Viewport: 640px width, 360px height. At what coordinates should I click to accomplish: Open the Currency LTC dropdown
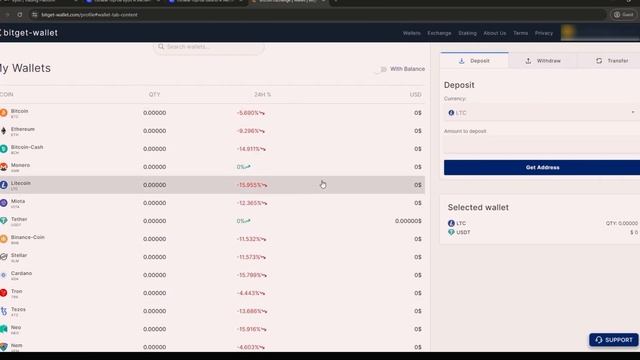542,113
